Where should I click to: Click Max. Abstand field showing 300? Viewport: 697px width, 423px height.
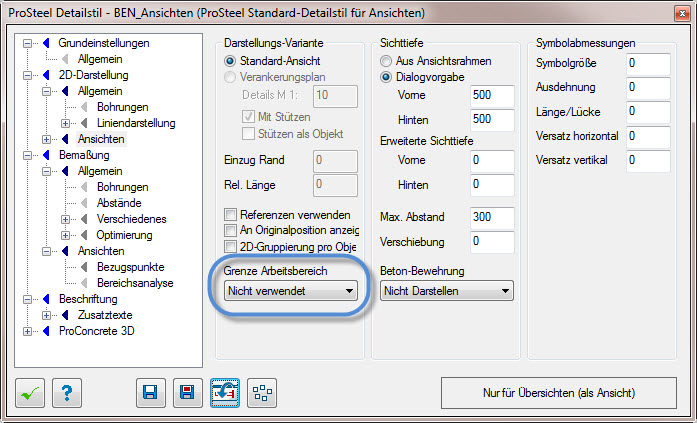pos(492,218)
